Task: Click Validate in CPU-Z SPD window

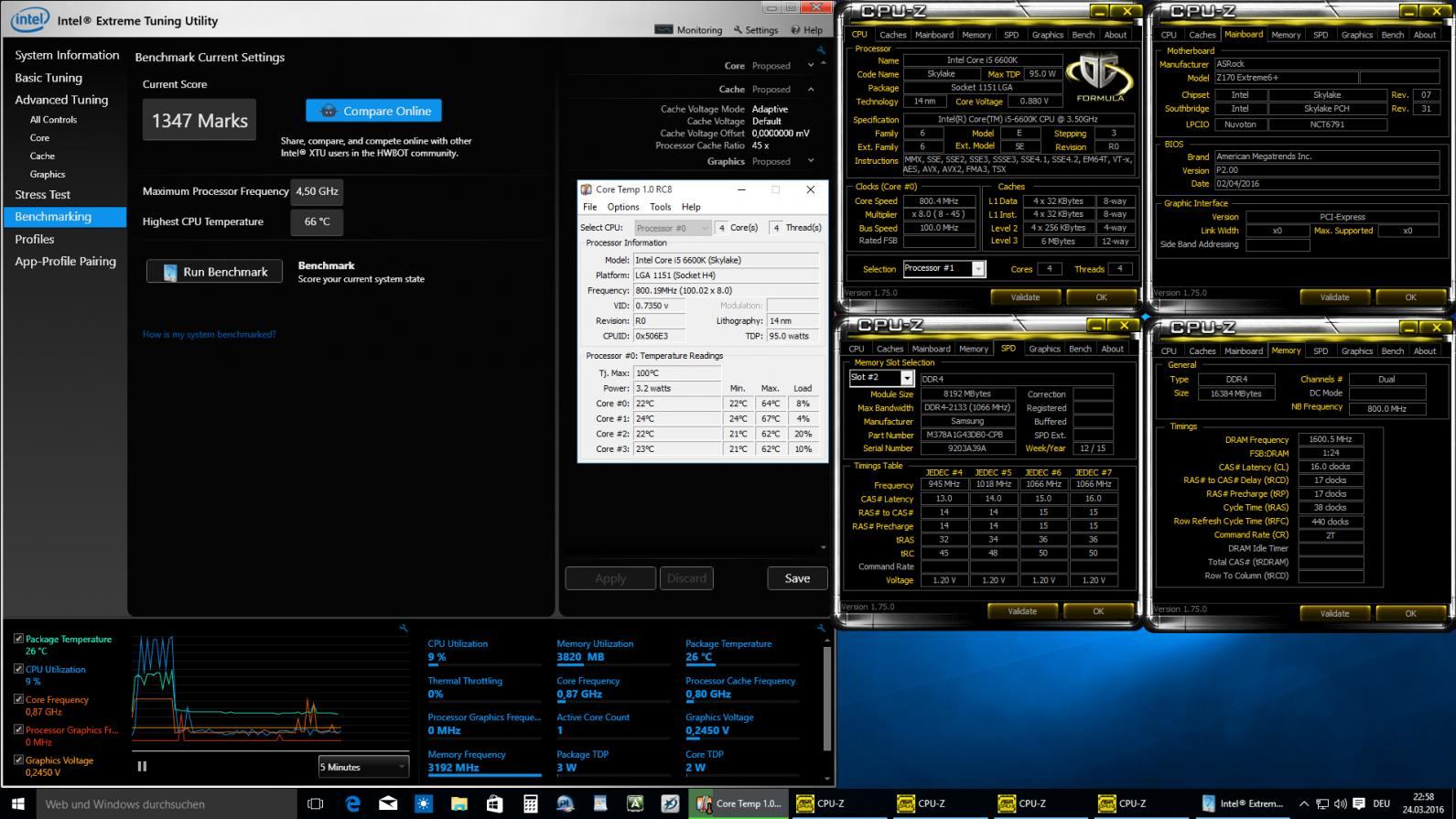Action: (x=1022, y=611)
